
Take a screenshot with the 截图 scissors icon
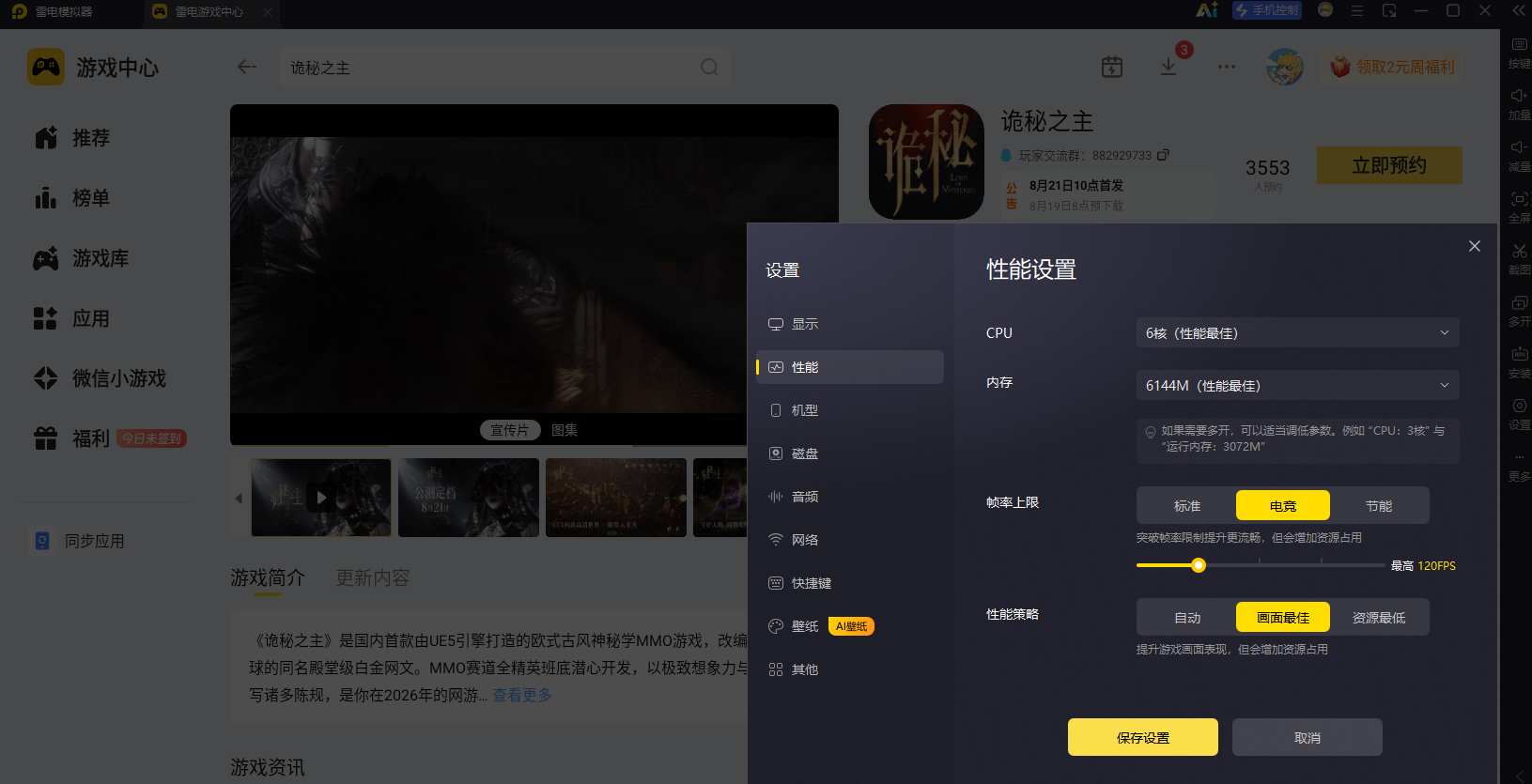[1519, 251]
